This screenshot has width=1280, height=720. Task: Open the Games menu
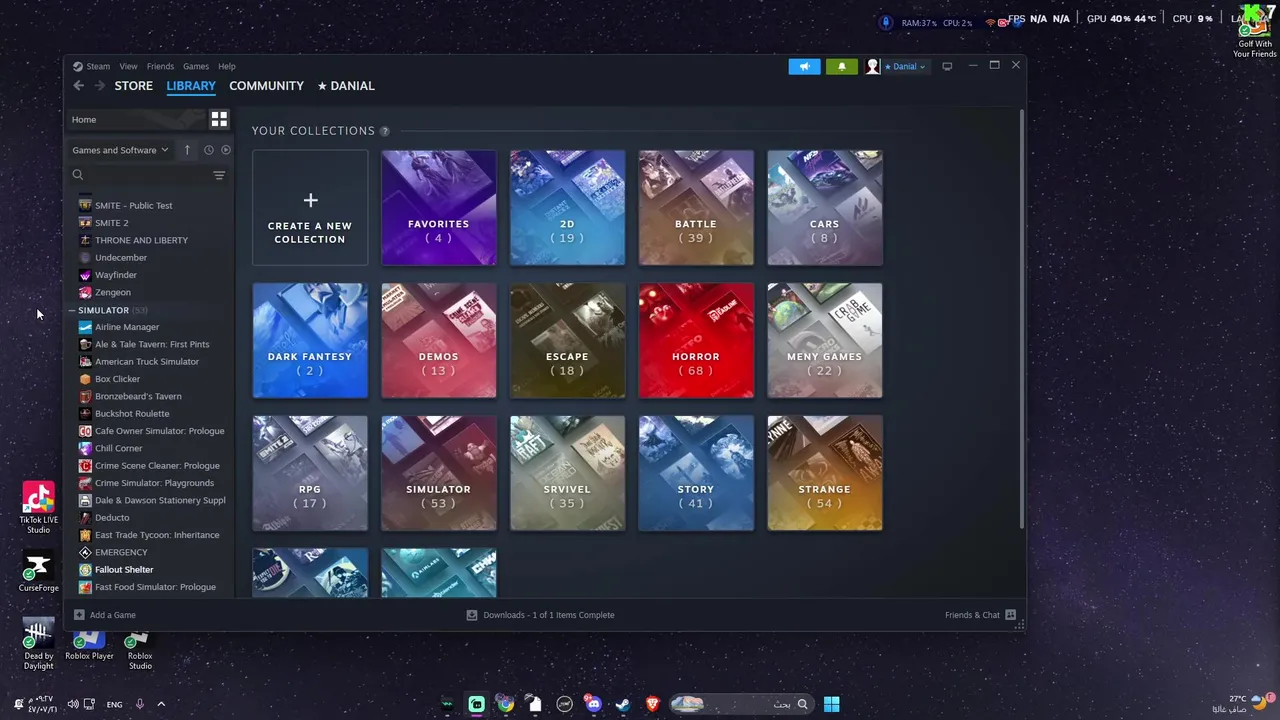196,66
